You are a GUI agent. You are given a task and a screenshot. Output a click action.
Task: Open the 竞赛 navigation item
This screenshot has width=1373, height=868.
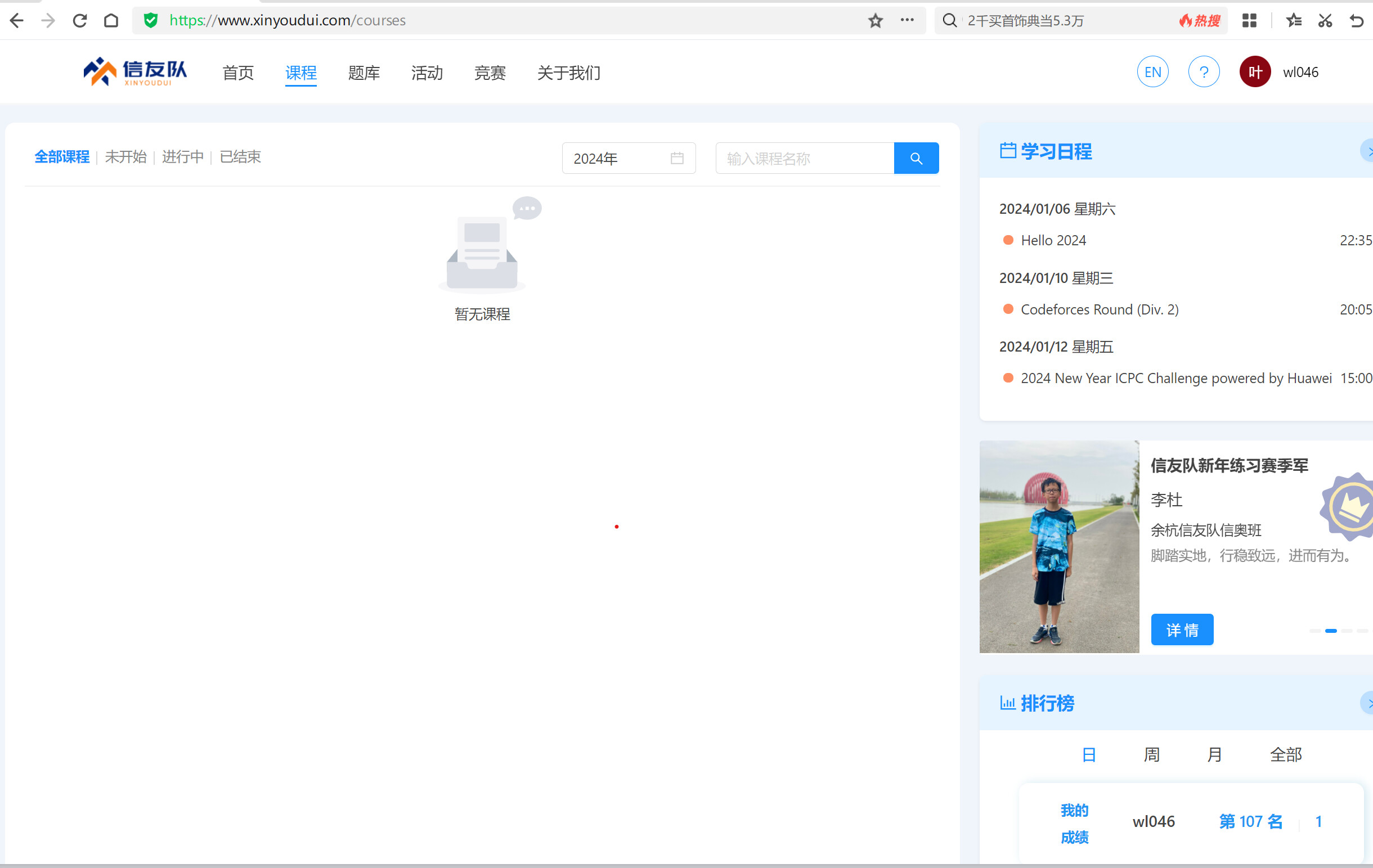pyautogui.click(x=490, y=73)
